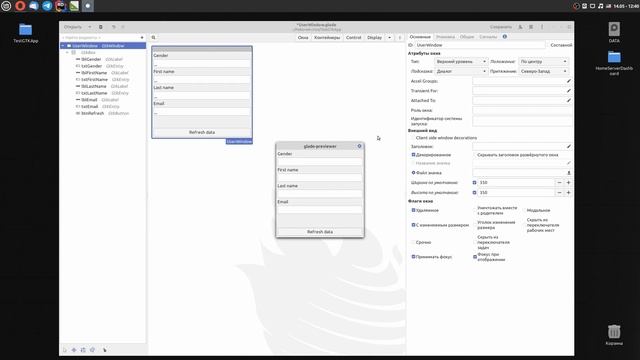Click the pencil icon of Transient For

(569, 91)
